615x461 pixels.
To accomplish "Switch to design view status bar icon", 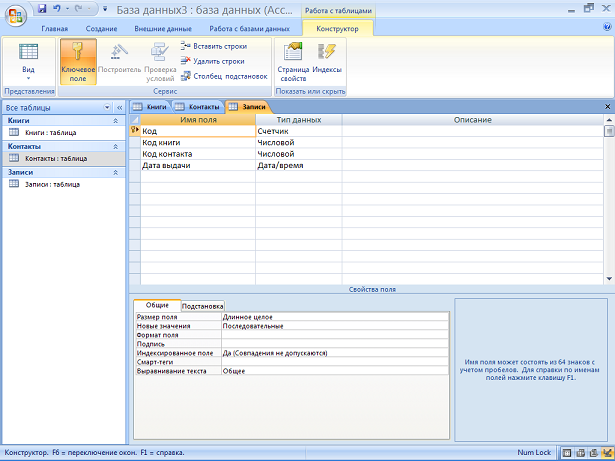I will [x=607, y=453].
